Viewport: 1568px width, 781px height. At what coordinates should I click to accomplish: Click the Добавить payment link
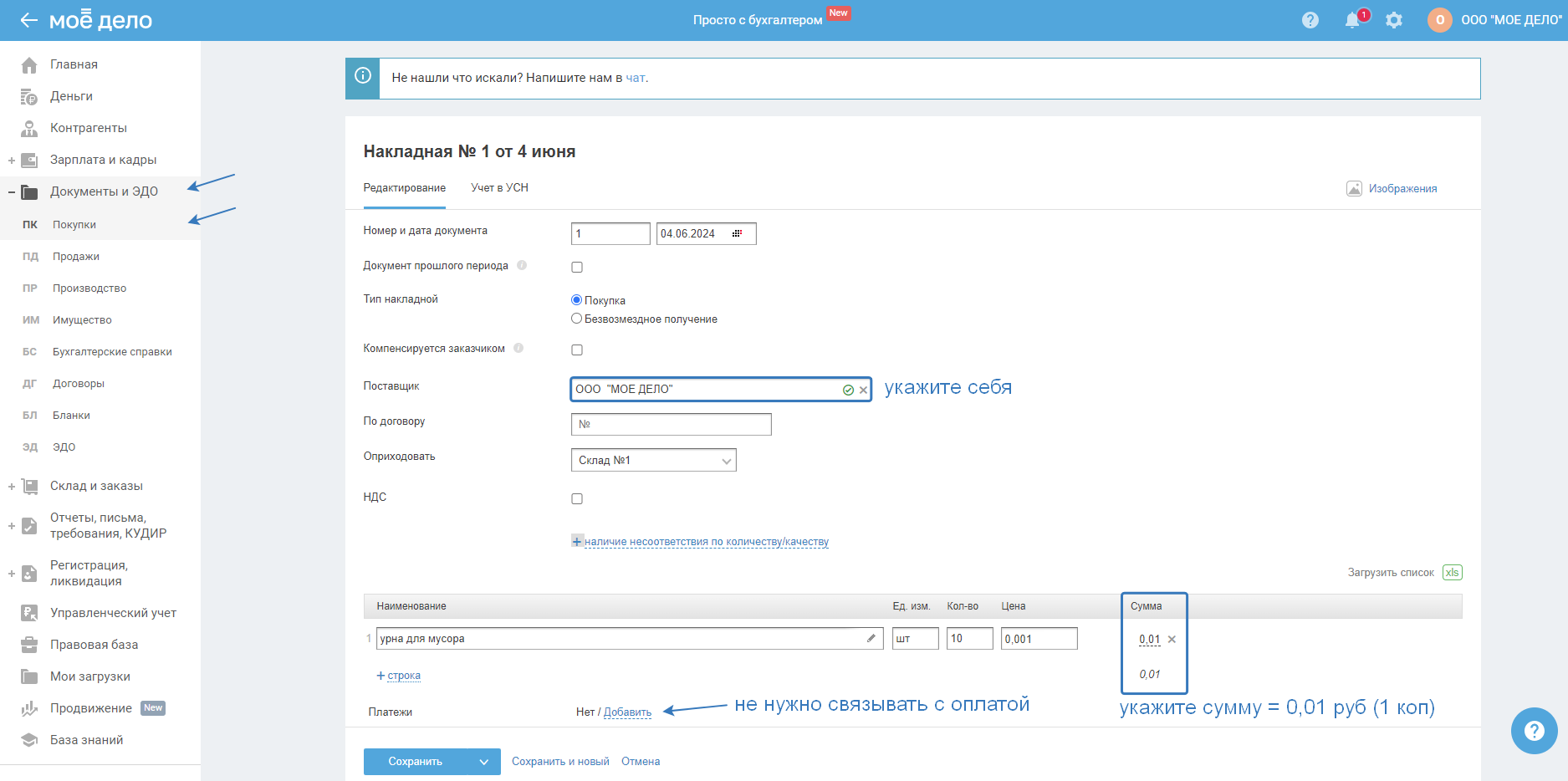627,712
